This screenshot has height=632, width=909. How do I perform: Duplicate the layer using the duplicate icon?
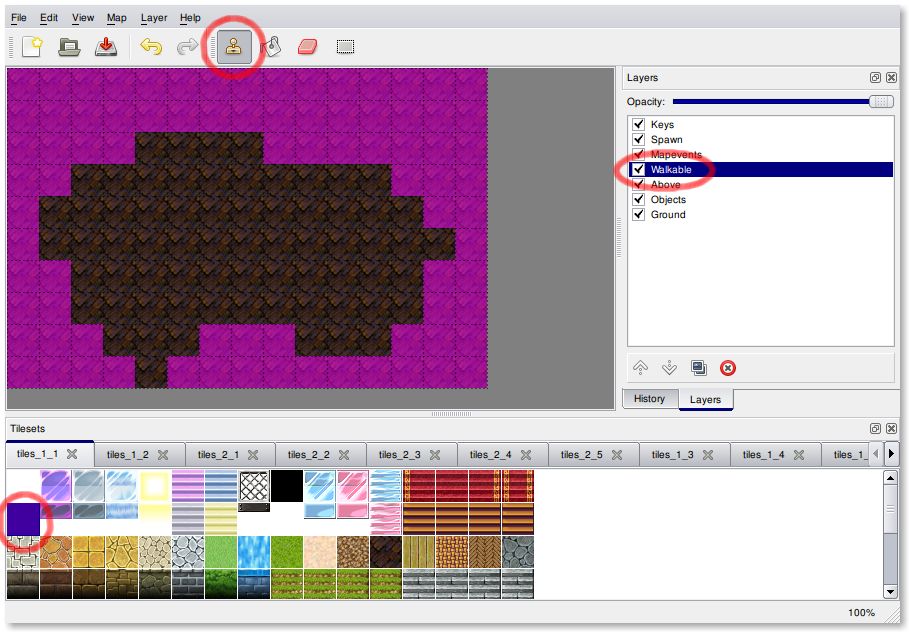[699, 368]
